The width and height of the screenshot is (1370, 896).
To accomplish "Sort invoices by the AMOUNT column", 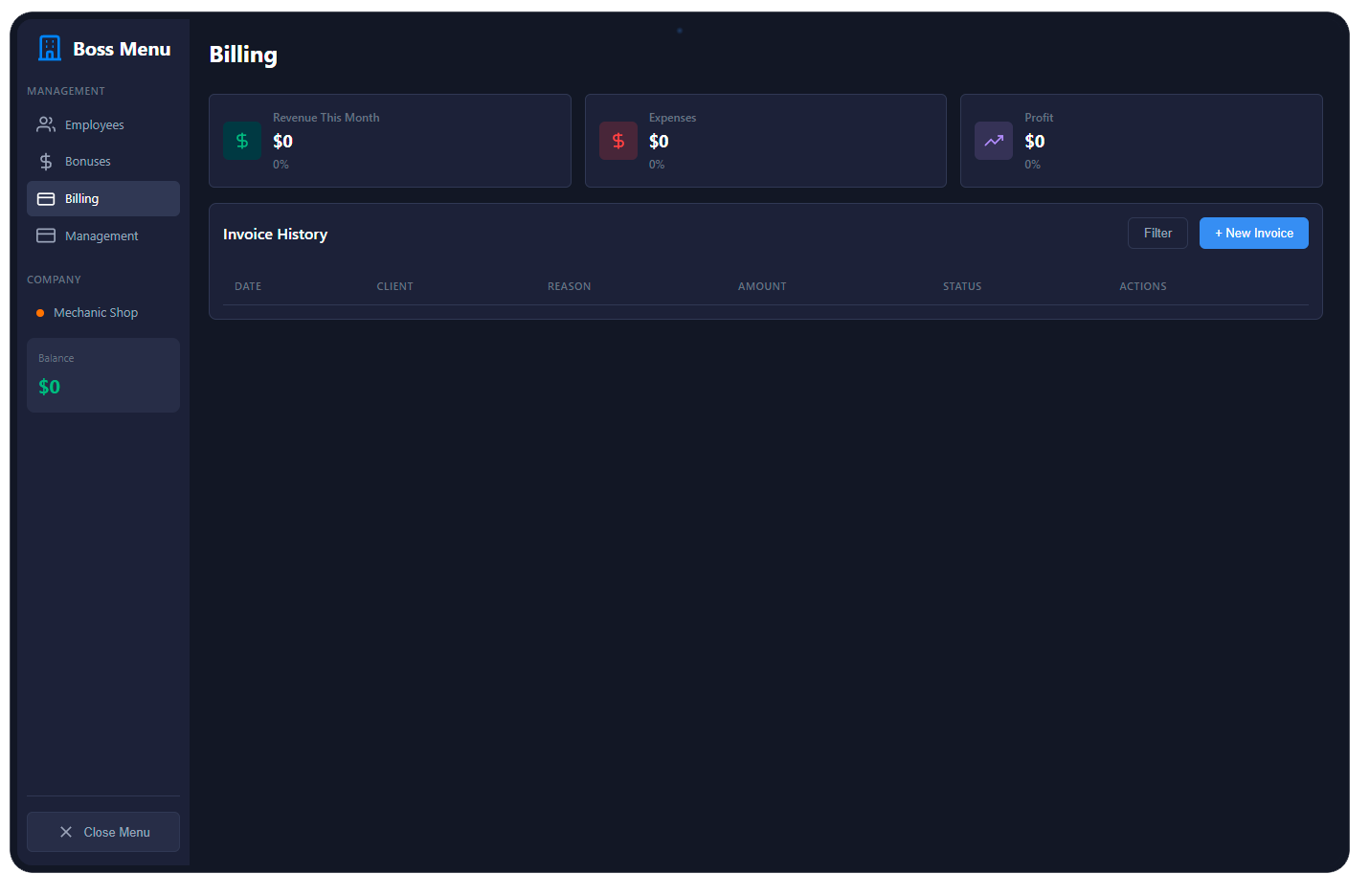I will (762, 286).
